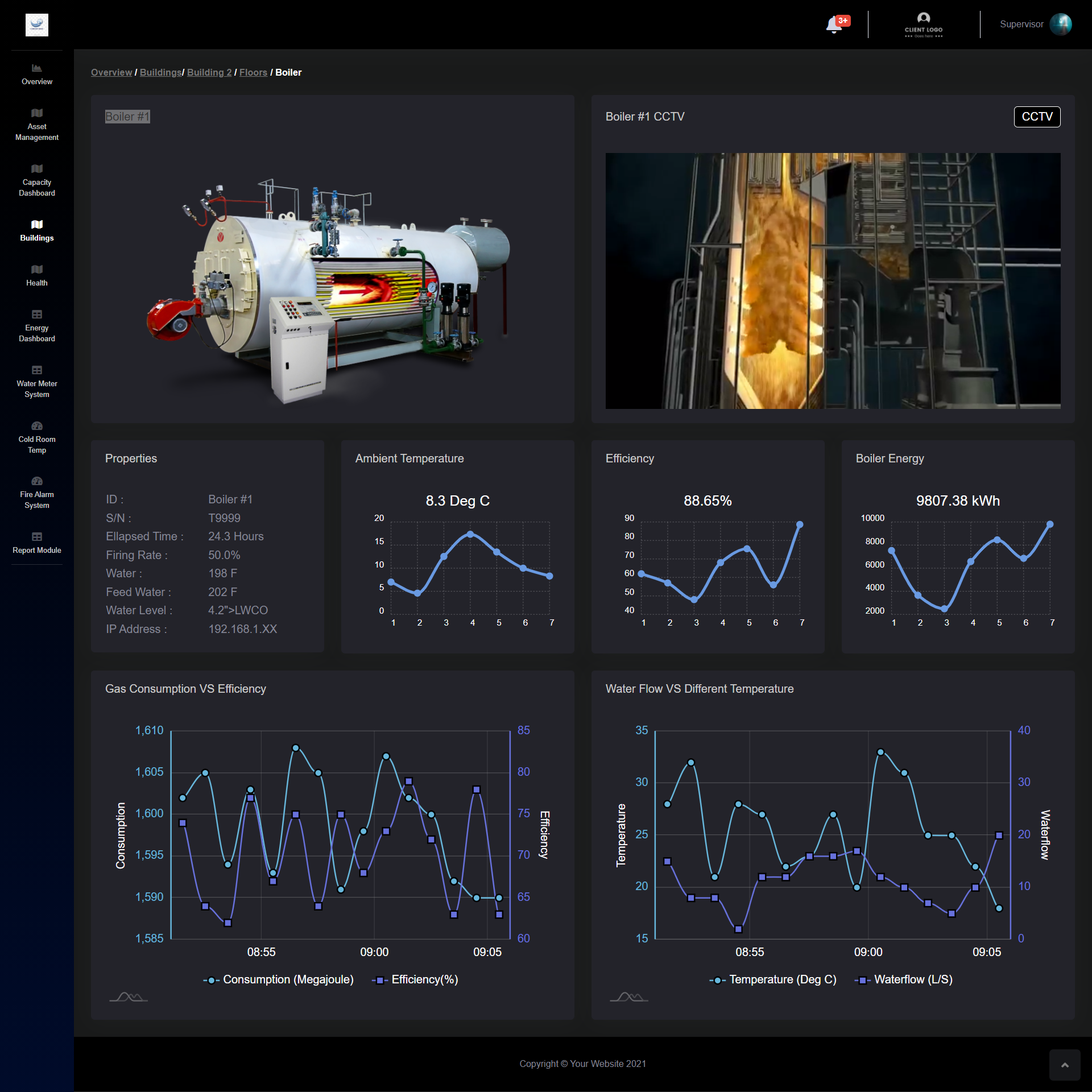Click the Water Meter System table icon
Image resolution: width=1092 pixels, height=1092 pixels.
coord(37,370)
